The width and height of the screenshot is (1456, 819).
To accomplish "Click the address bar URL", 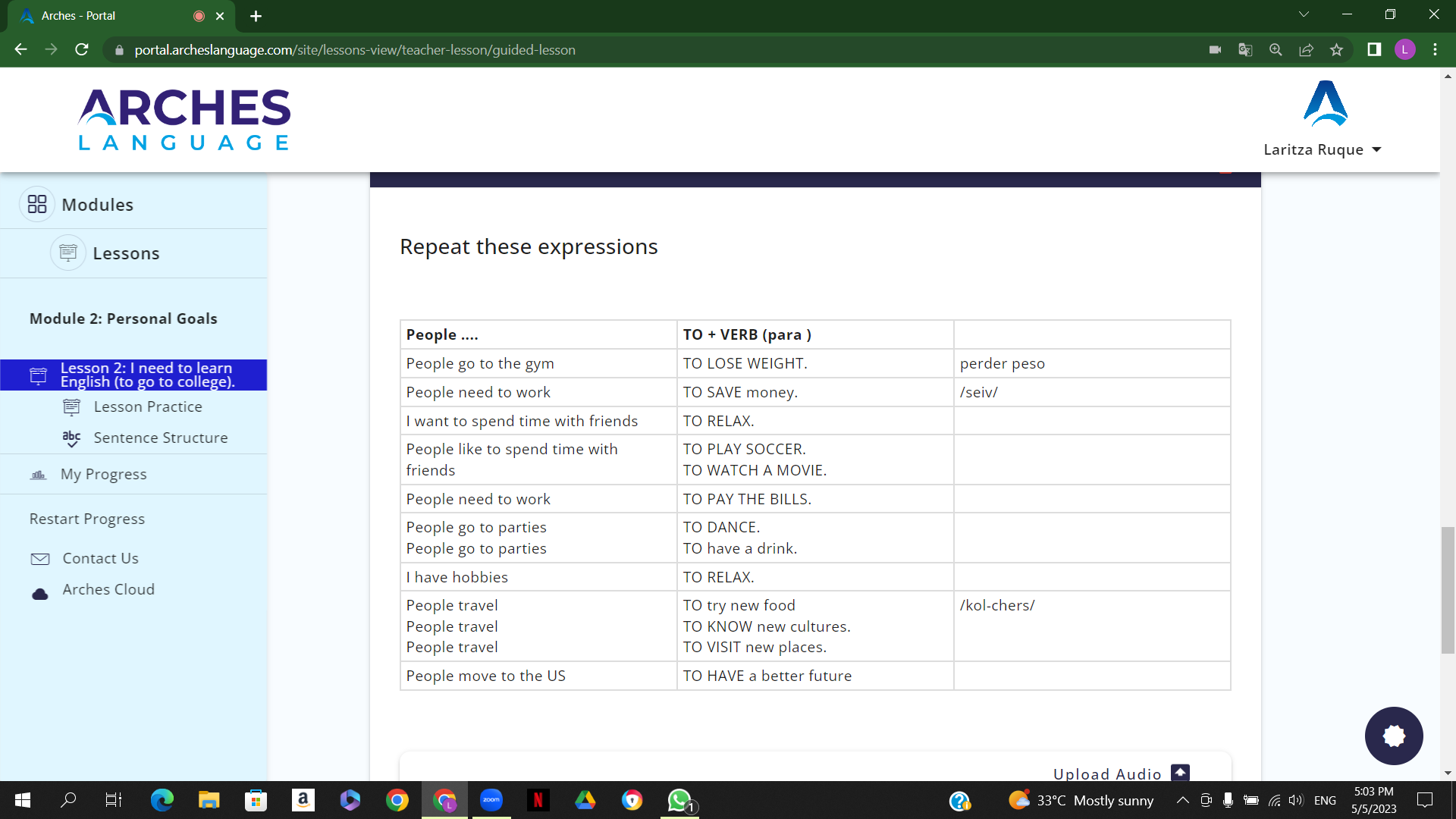I will 355,50.
